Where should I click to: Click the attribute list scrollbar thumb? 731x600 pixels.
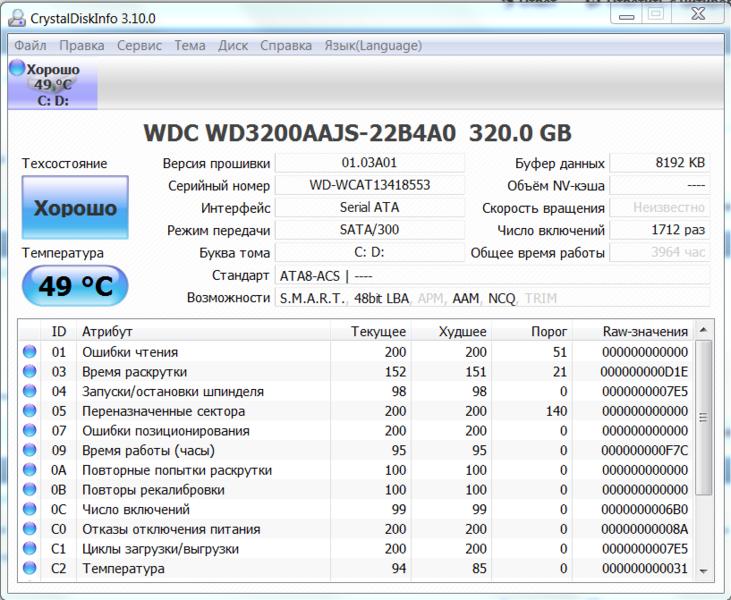[x=703, y=417]
